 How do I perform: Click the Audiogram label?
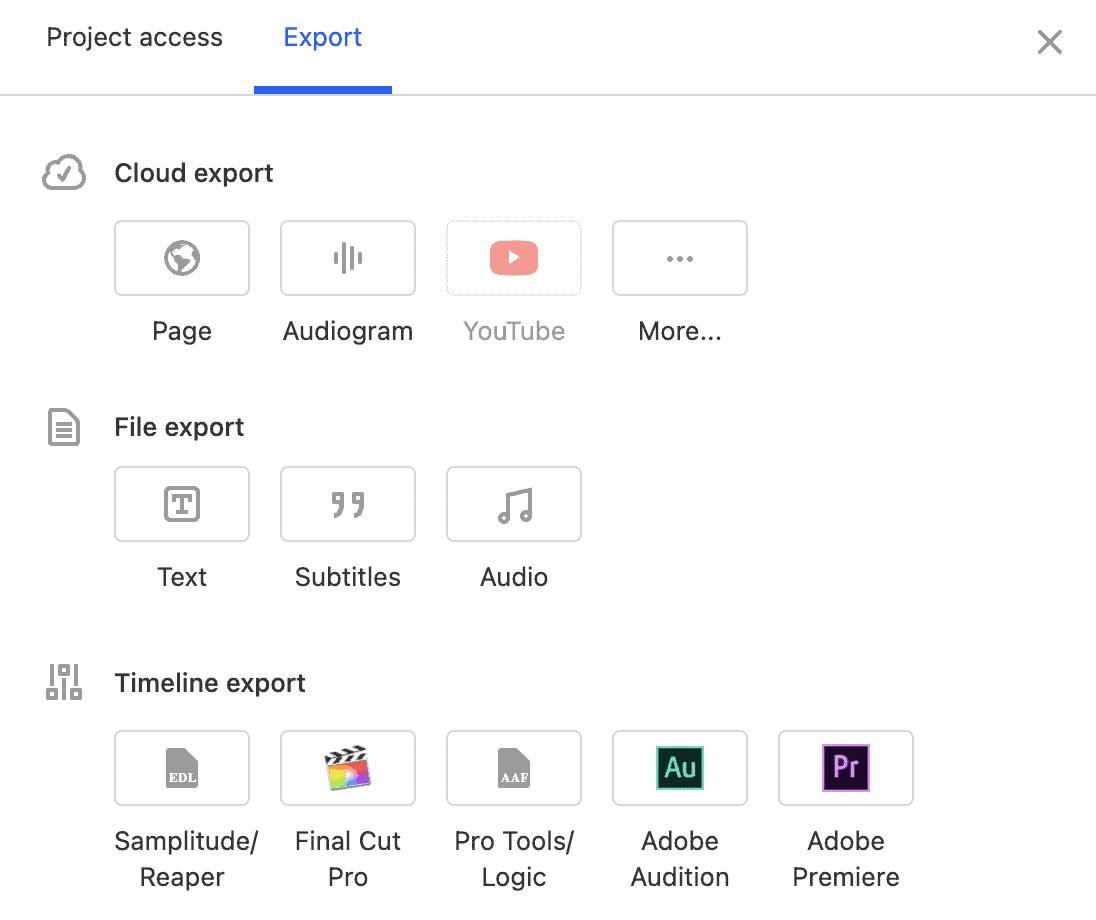[348, 332]
